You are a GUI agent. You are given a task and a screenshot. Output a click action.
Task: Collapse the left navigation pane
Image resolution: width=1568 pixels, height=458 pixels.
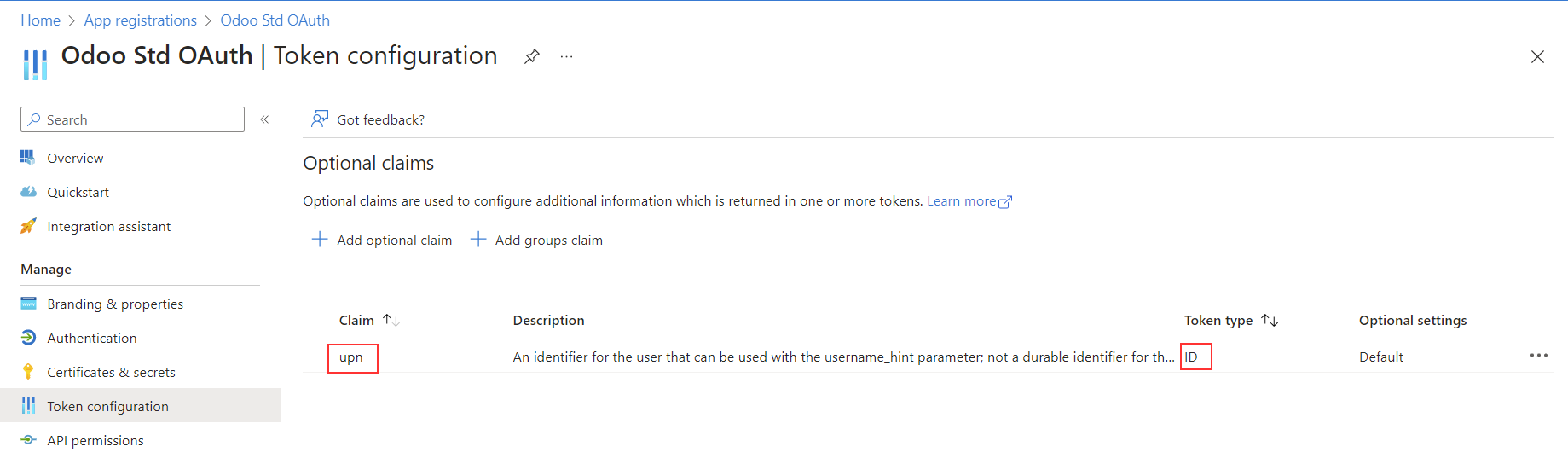click(264, 119)
